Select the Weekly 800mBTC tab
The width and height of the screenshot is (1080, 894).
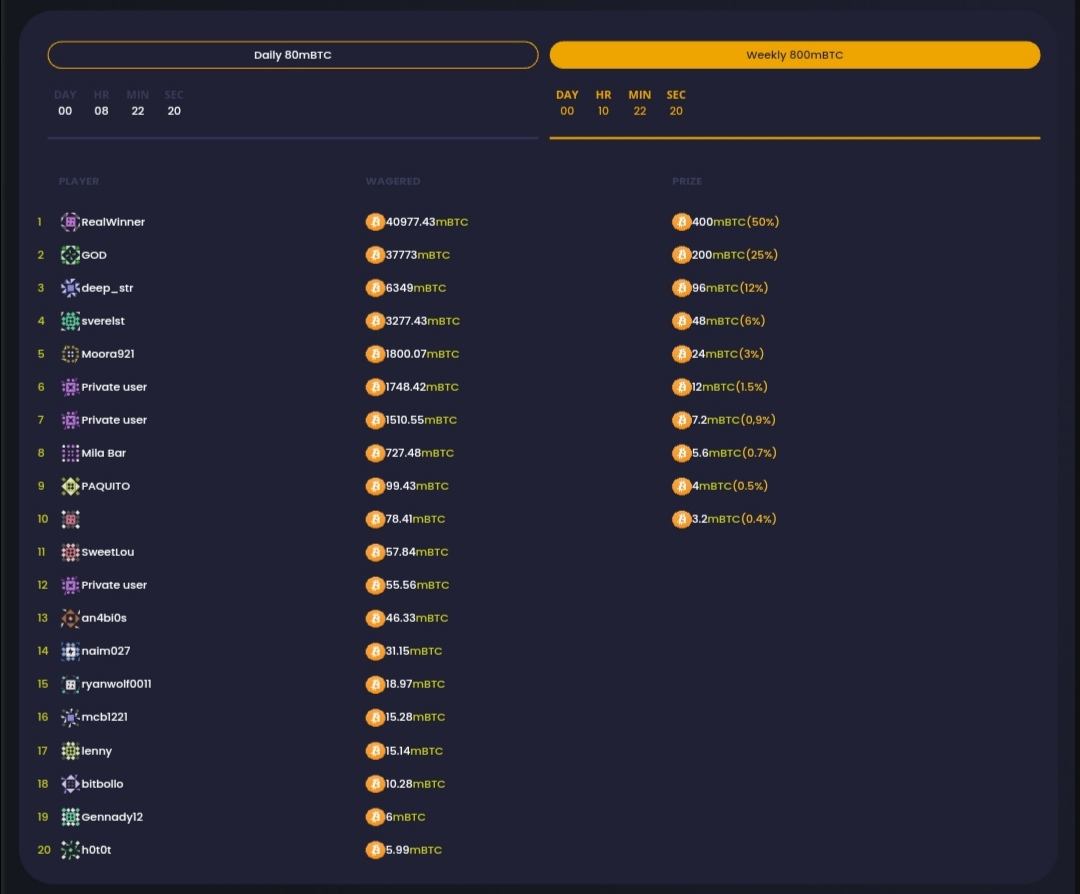(x=794, y=55)
